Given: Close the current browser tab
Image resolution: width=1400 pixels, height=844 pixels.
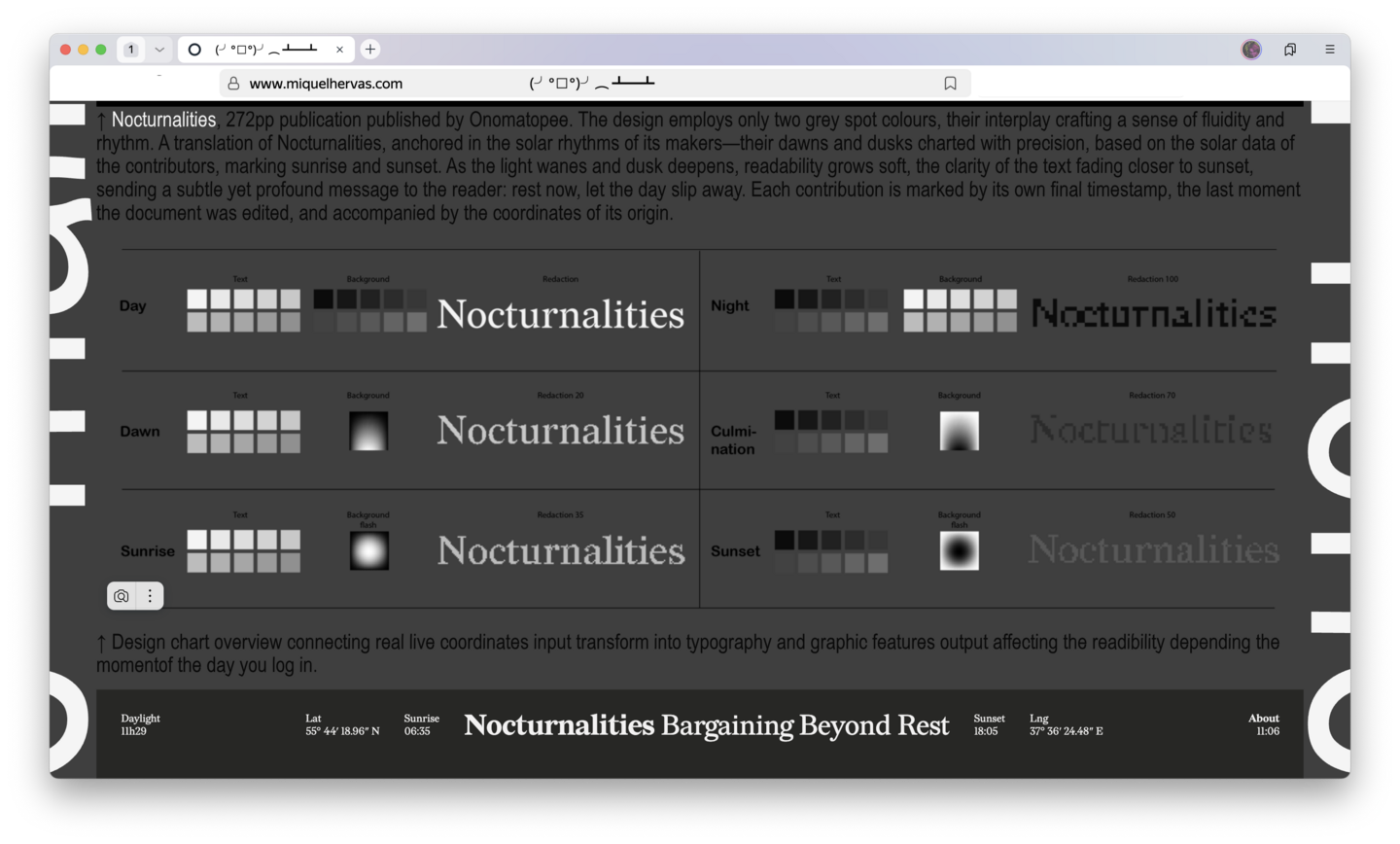Looking at the screenshot, I should tap(339, 50).
